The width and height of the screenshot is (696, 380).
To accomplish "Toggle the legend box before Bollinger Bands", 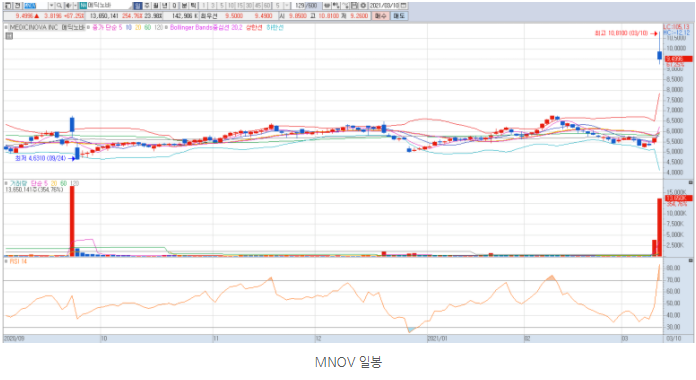I will click(166, 28).
